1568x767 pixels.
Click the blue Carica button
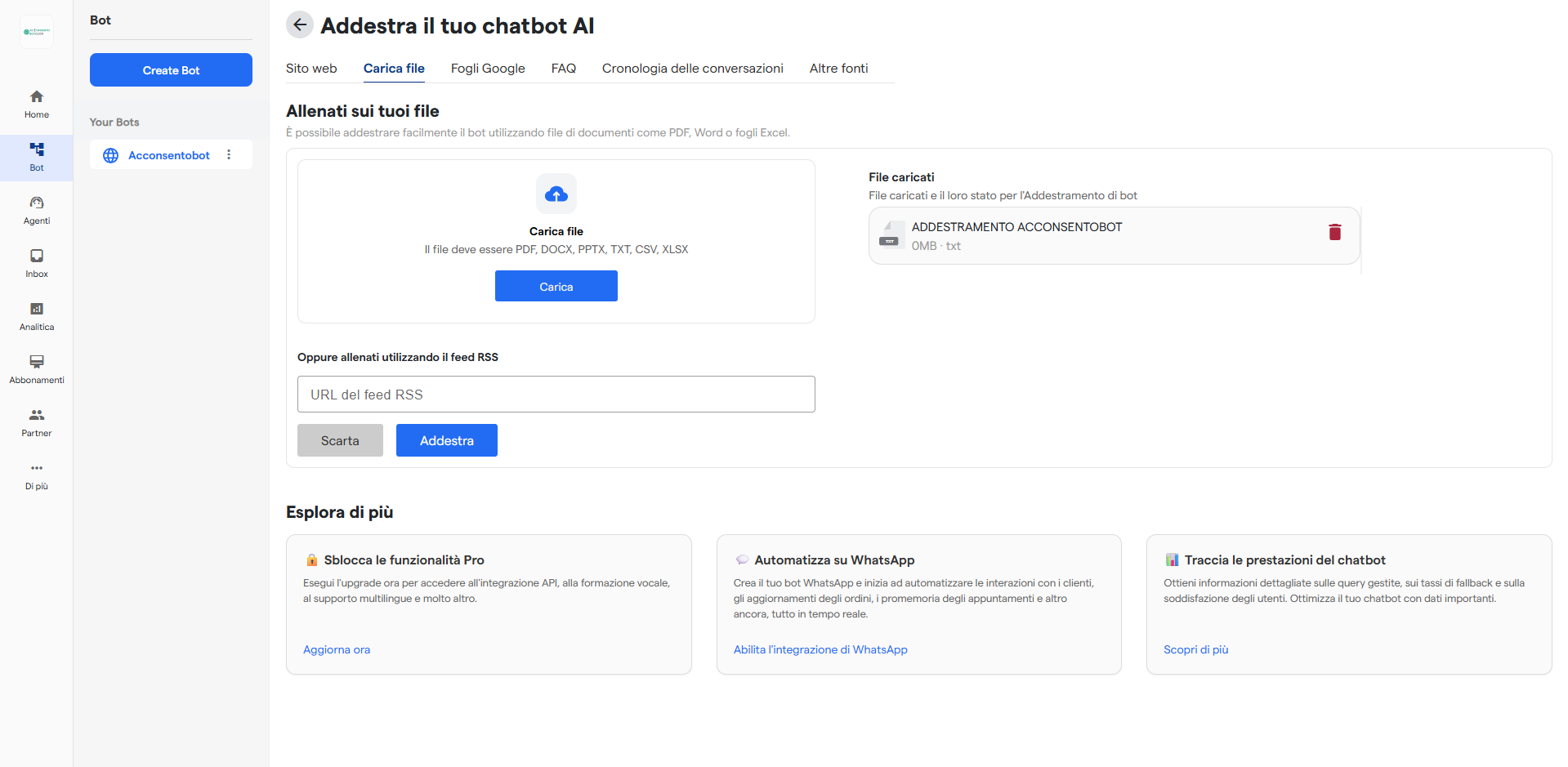(x=556, y=287)
